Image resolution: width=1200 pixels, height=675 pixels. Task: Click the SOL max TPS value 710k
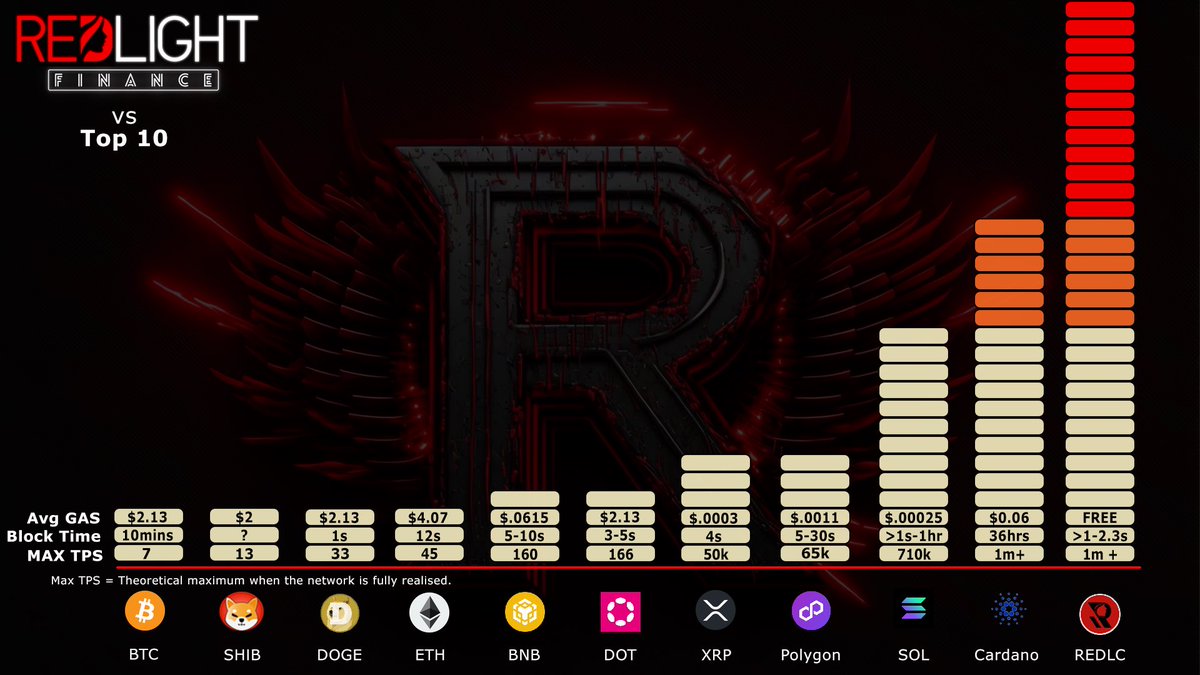[x=914, y=553]
